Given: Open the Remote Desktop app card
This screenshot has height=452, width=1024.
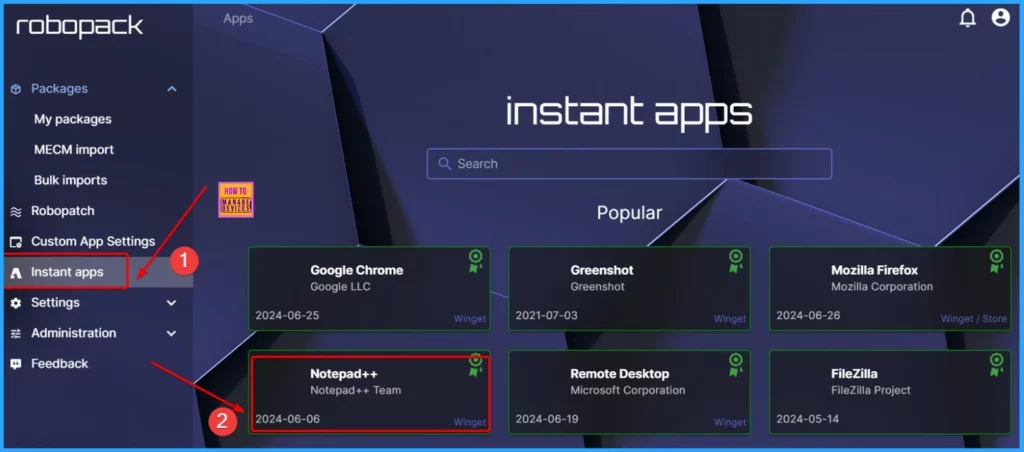Looking at the screenshot, I should click(x=630, y=392).
